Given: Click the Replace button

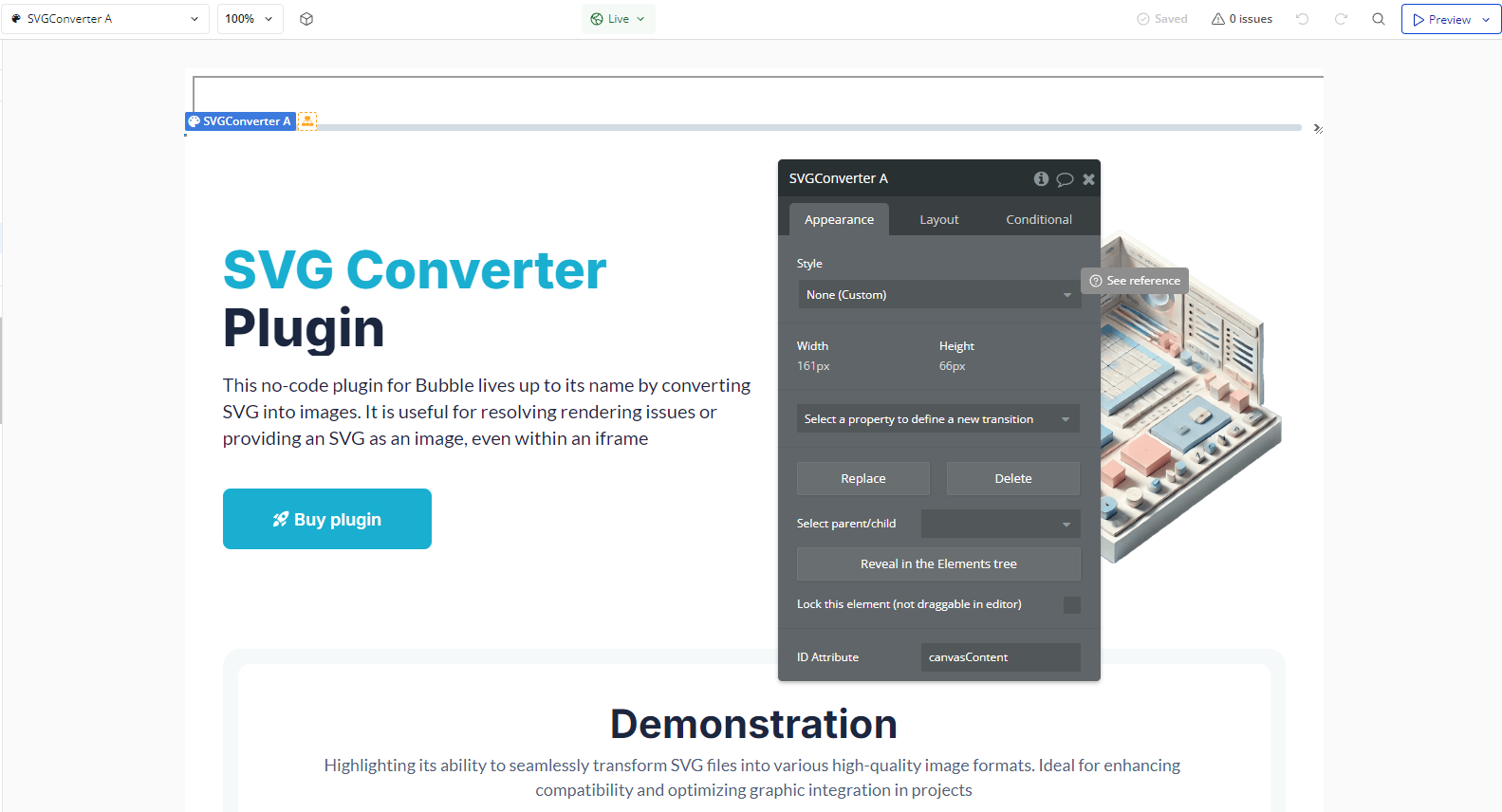Looking at the screenshot, I should point(862,479).
